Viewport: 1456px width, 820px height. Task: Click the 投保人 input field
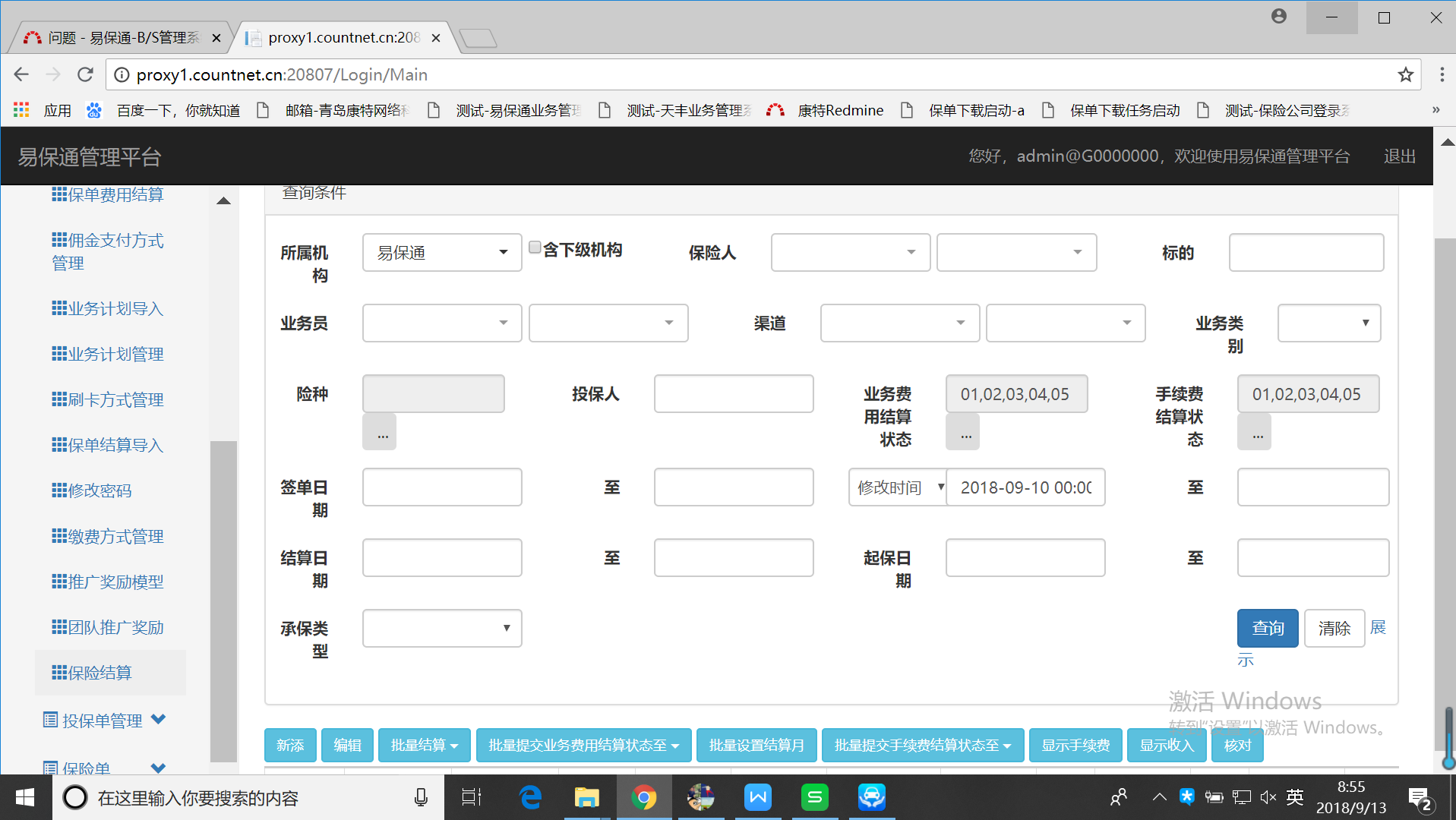[734, 394]
